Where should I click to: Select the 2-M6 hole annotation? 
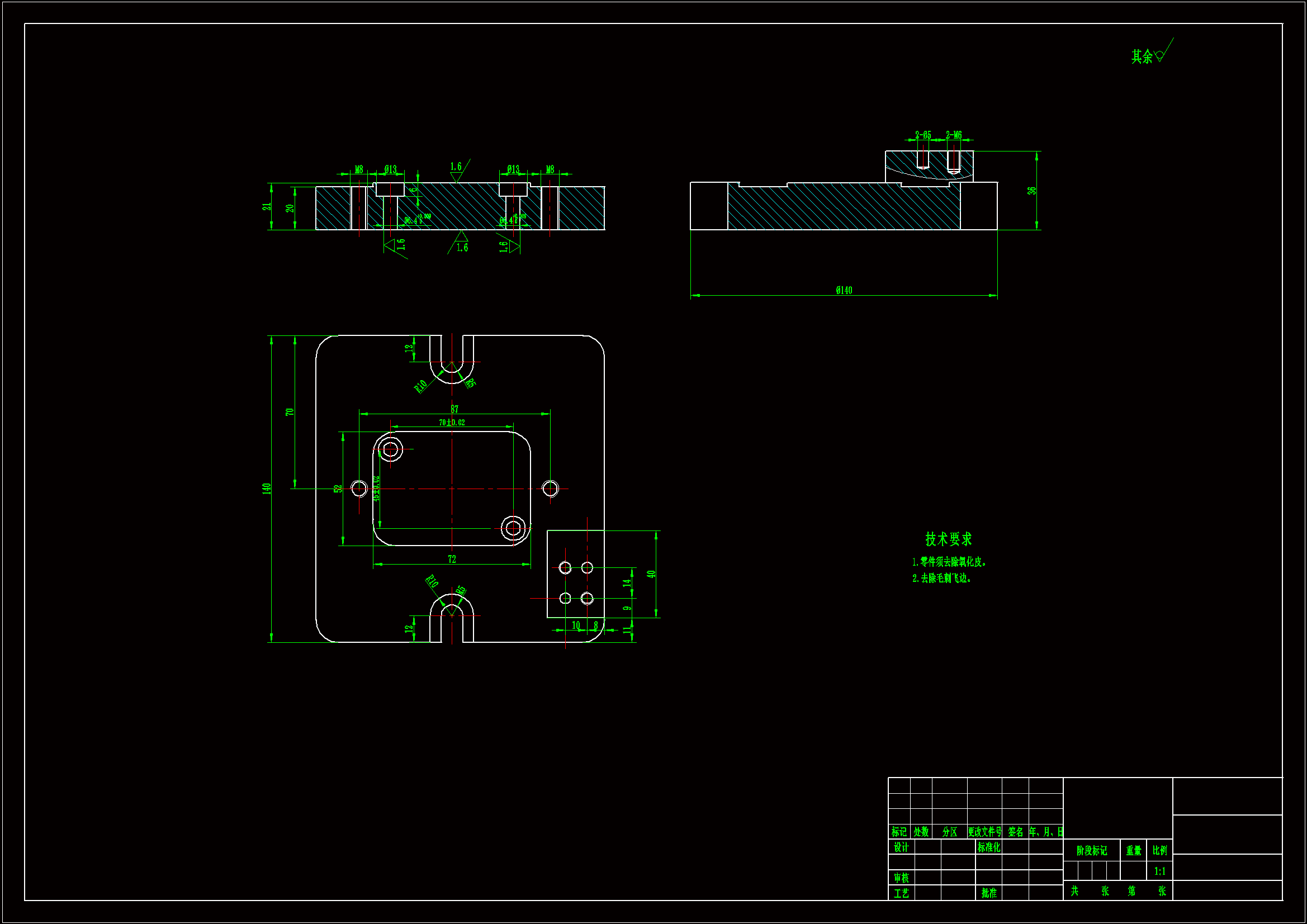(x=954, y=135)
